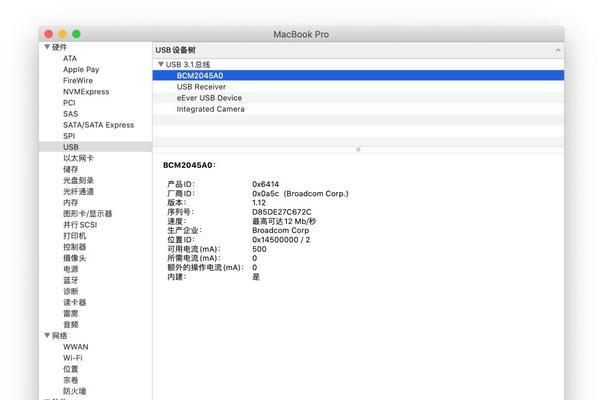Select Apple Pay in the sidebar
Image resolution: width=603 pixels, height=400 pixels.
81,70
